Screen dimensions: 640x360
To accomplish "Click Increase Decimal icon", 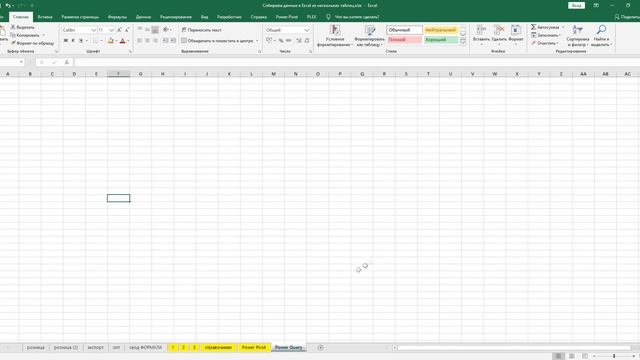I will [299, 40].
